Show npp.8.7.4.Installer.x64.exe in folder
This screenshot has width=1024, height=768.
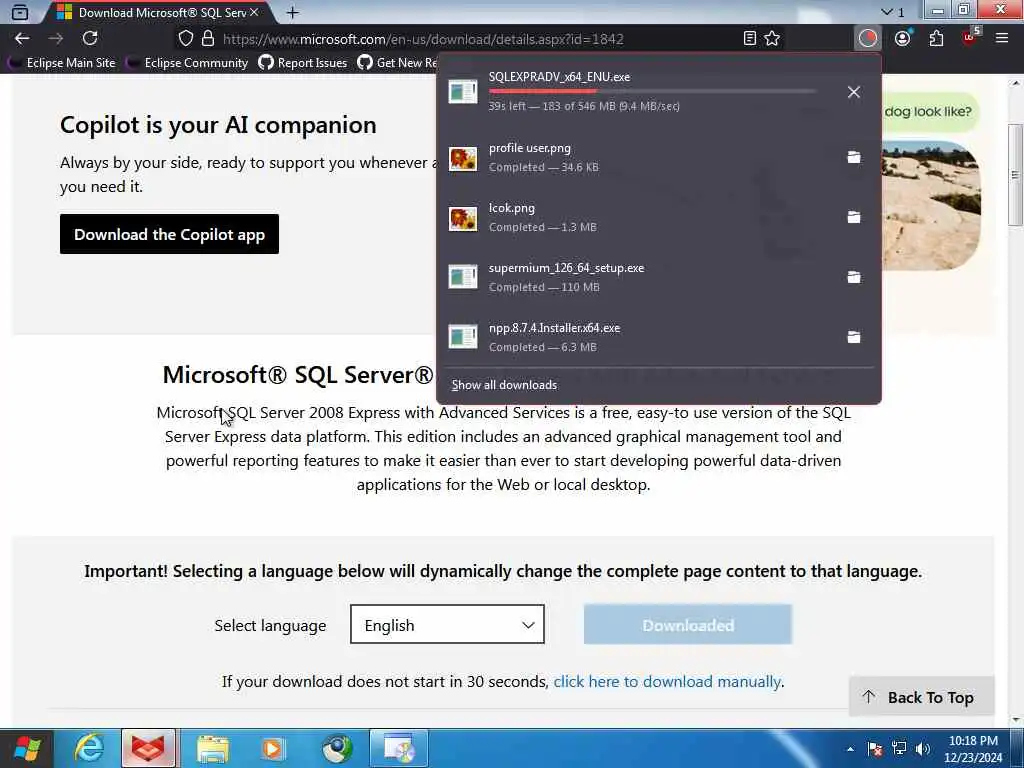coord(854,337)
